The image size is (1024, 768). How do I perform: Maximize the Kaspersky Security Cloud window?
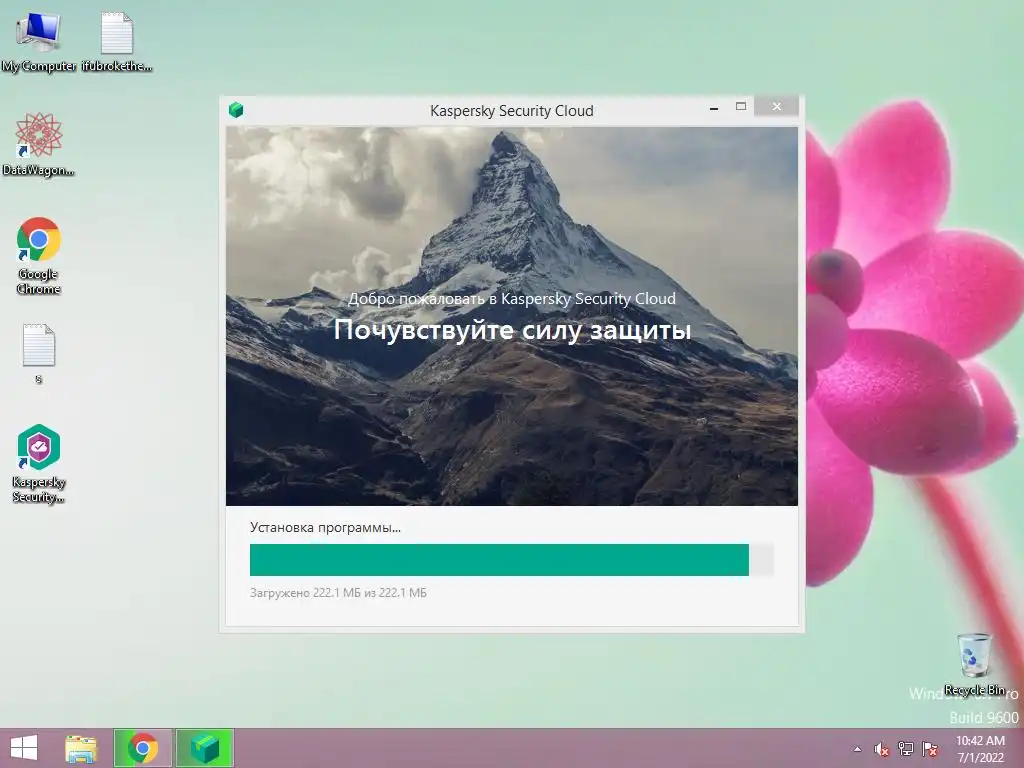pos(741,106)
